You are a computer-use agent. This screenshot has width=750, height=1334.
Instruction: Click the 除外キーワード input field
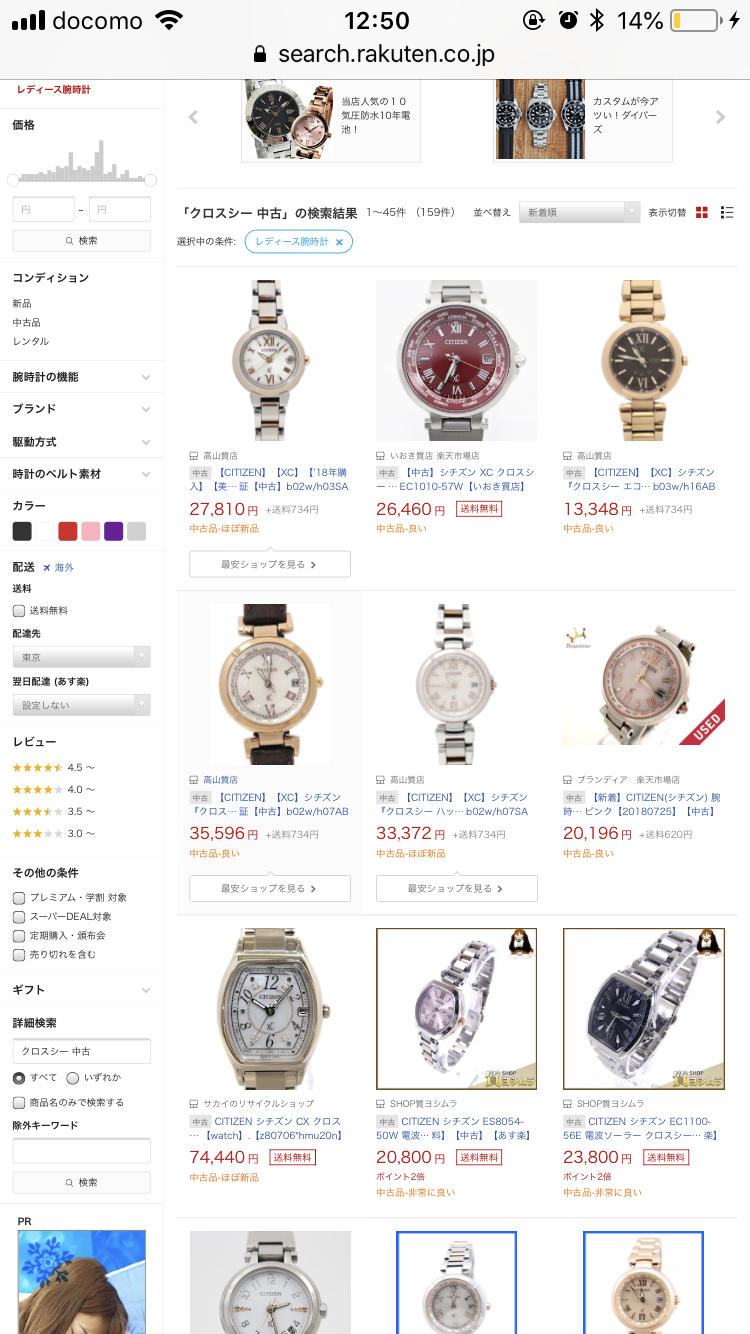(x=81, y=1151)
